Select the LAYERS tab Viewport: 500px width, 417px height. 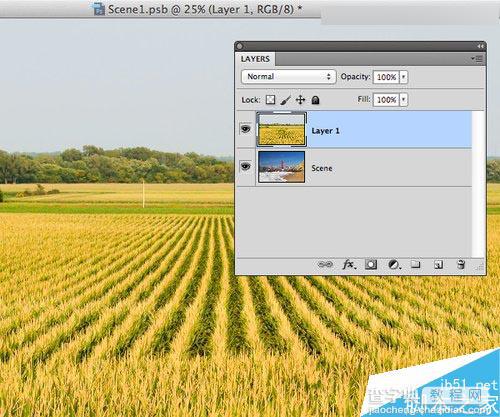(255, 59)
